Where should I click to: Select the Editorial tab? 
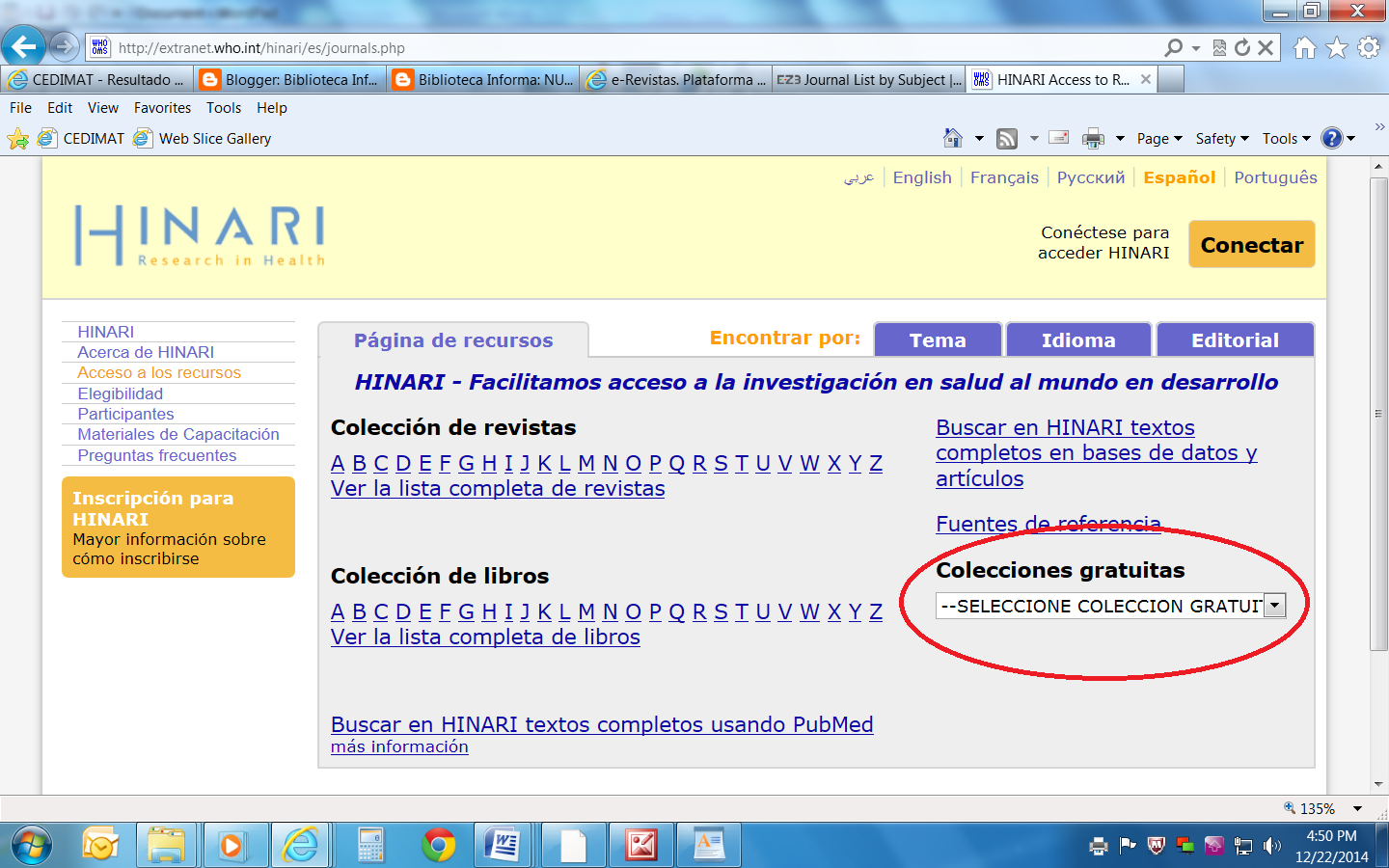1235,339
